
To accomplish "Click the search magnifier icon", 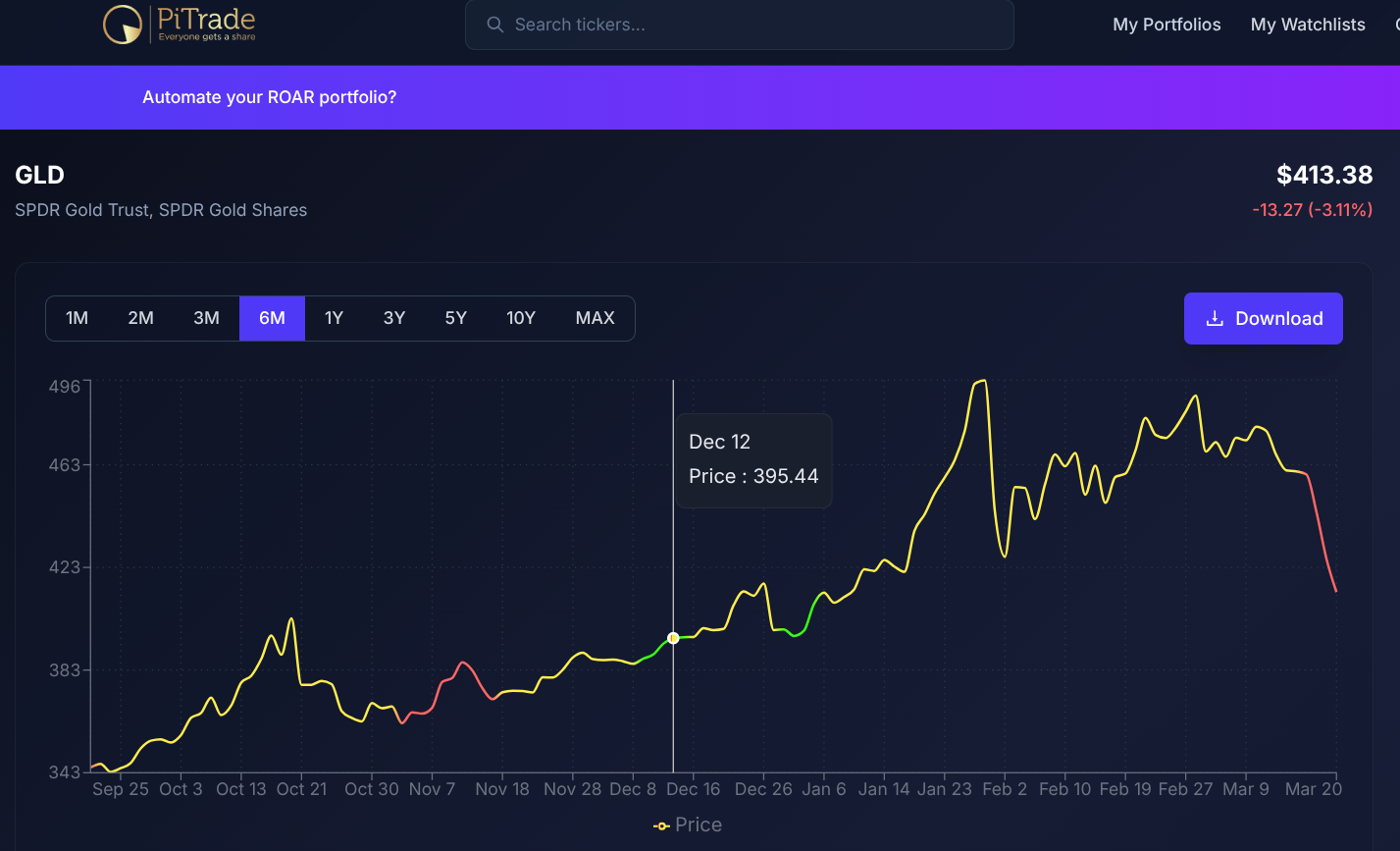I will [495, 25].
